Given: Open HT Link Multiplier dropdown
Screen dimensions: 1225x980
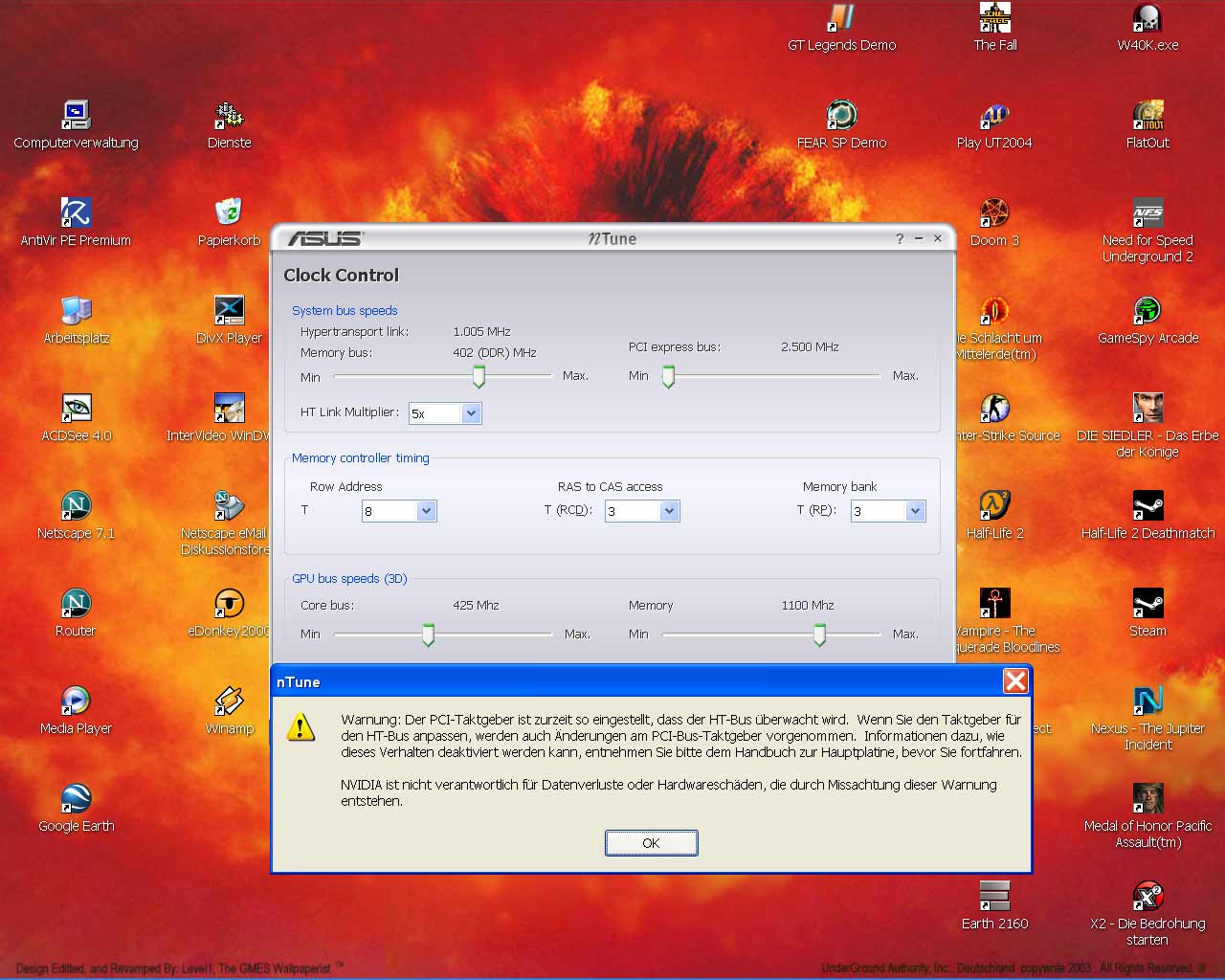Looking at the screenshot, I should click(x=471, y=413).
